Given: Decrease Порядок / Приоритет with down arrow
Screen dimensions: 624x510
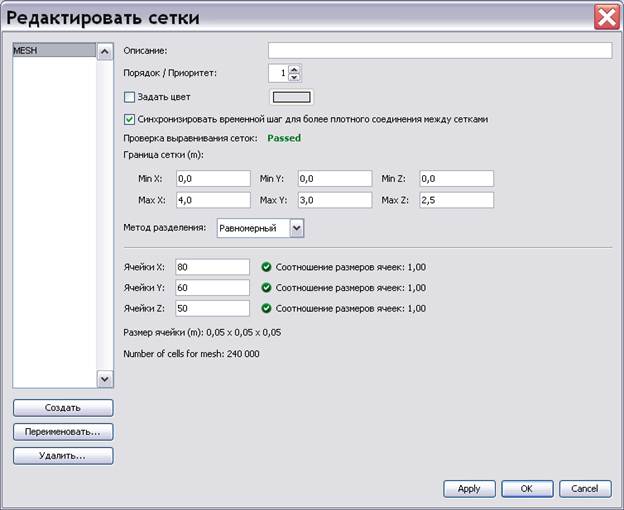Looking at the screenshot, I should [x=294, y=77].
